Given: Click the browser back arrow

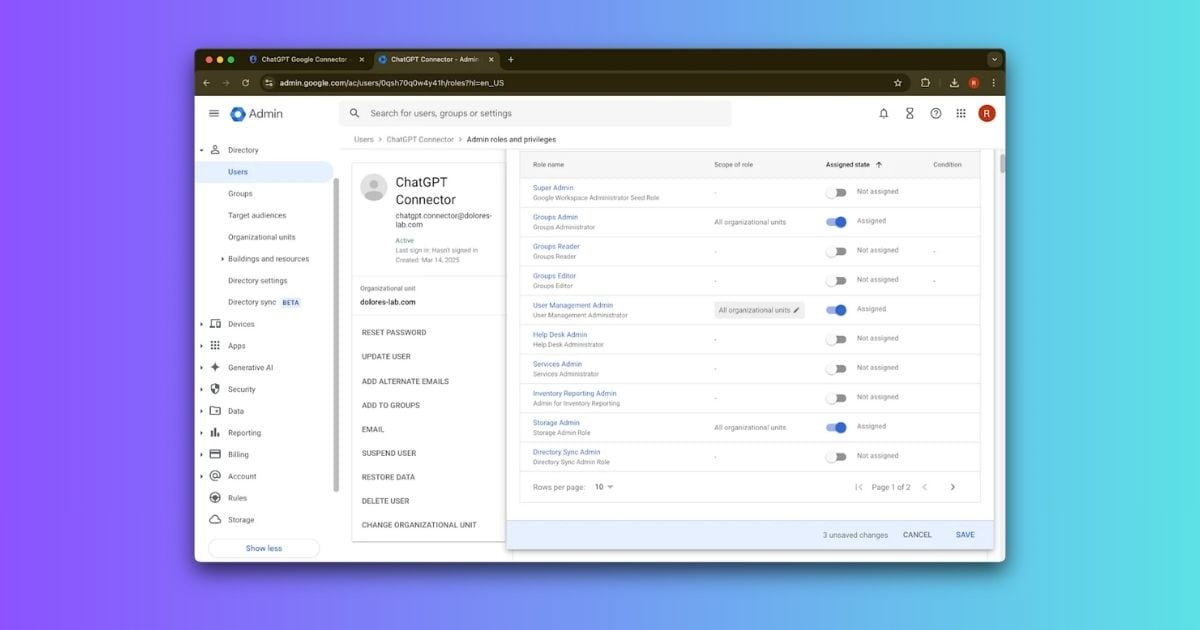Looking at the screenshot, I should (207, 83).
